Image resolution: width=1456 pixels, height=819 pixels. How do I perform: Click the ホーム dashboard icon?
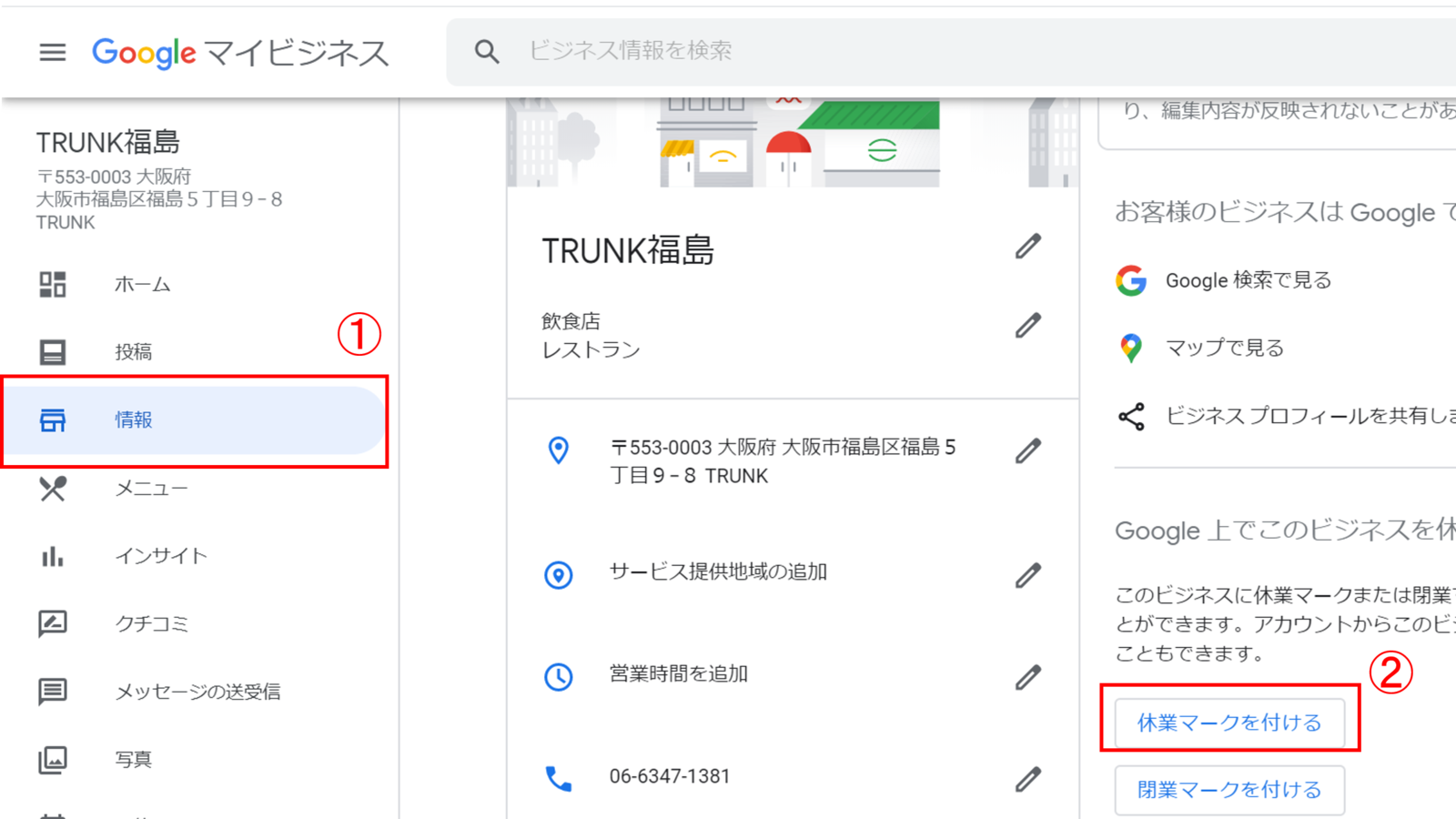pos(53,284)
